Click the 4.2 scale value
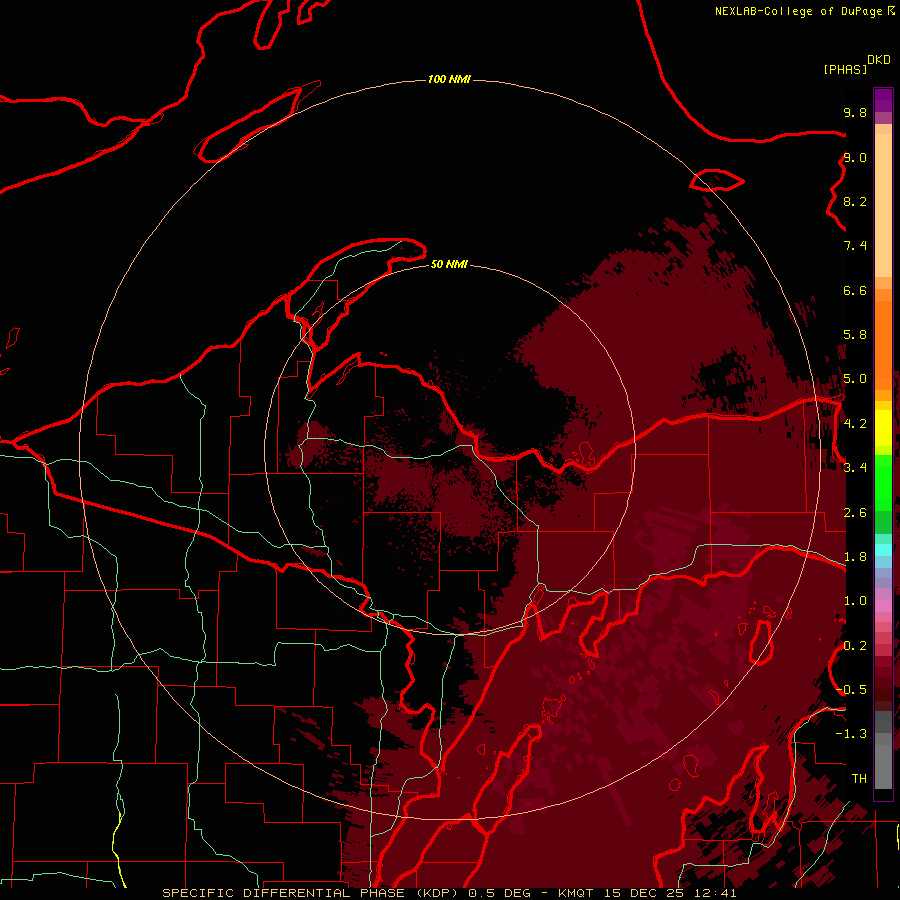Image resolution: width=900 pixels, height=900 pixels. [855, 424]
